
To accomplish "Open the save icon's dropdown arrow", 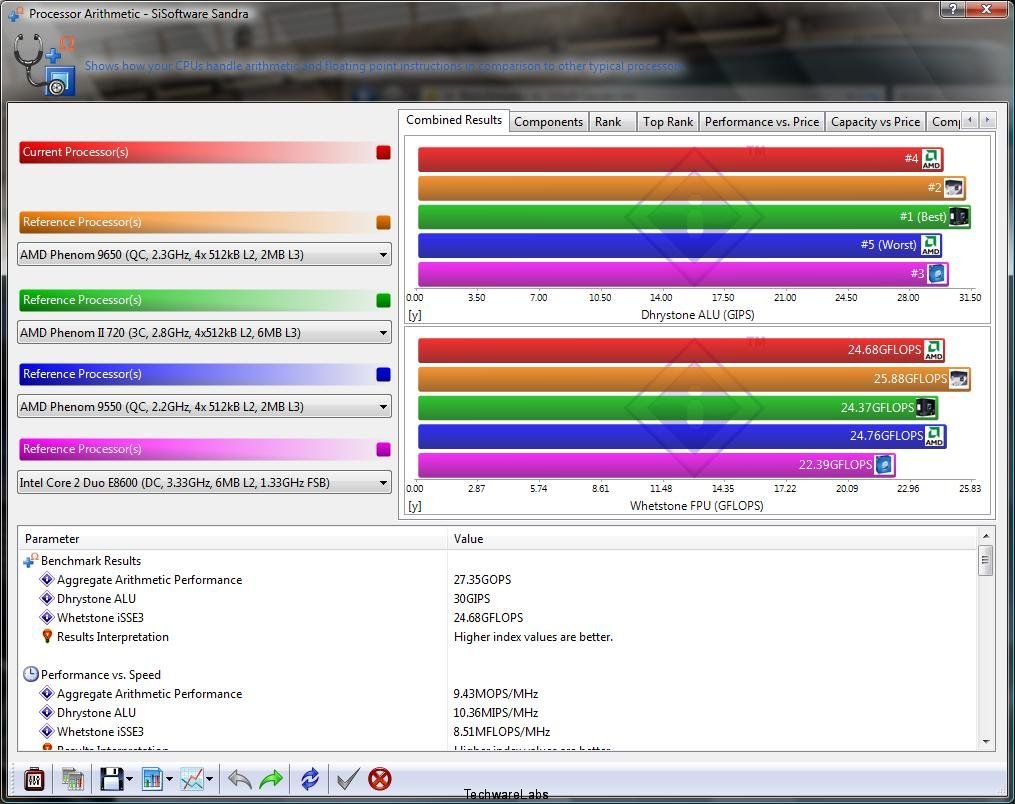I will tap(130, 779).
